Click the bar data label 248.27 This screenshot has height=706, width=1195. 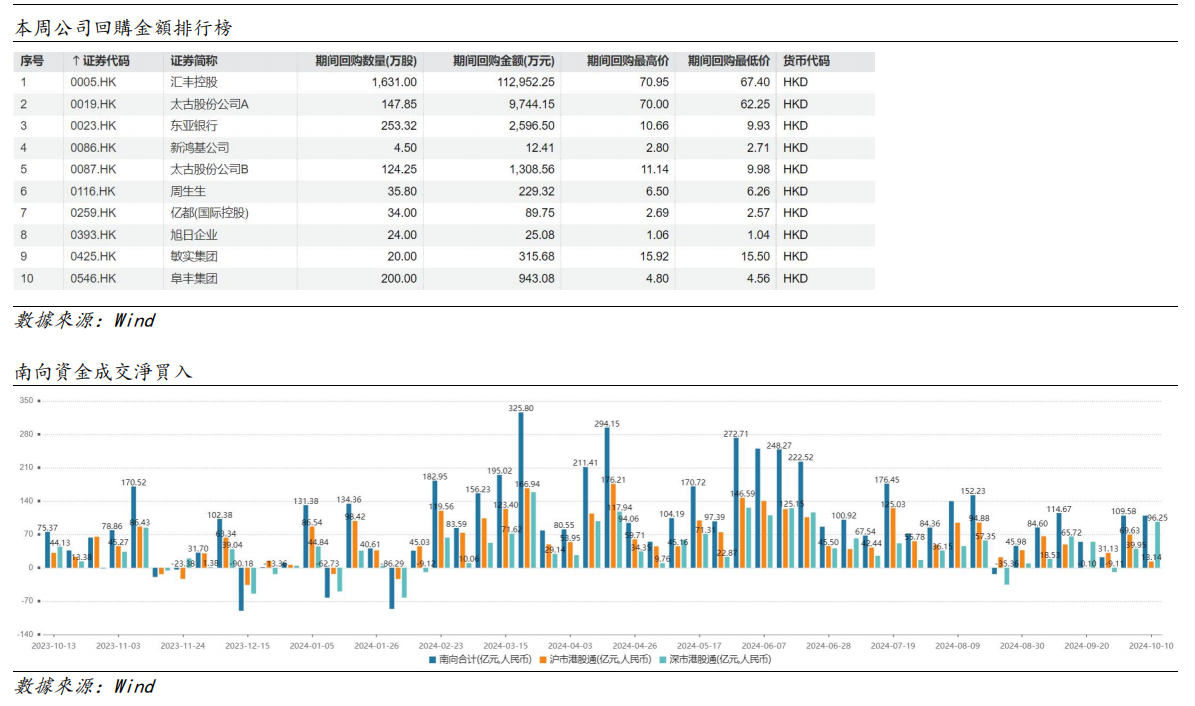coord(779,445)
